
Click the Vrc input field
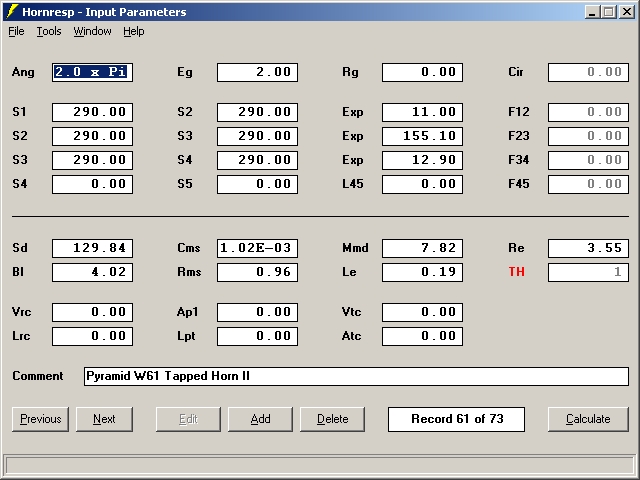(92, 312)
